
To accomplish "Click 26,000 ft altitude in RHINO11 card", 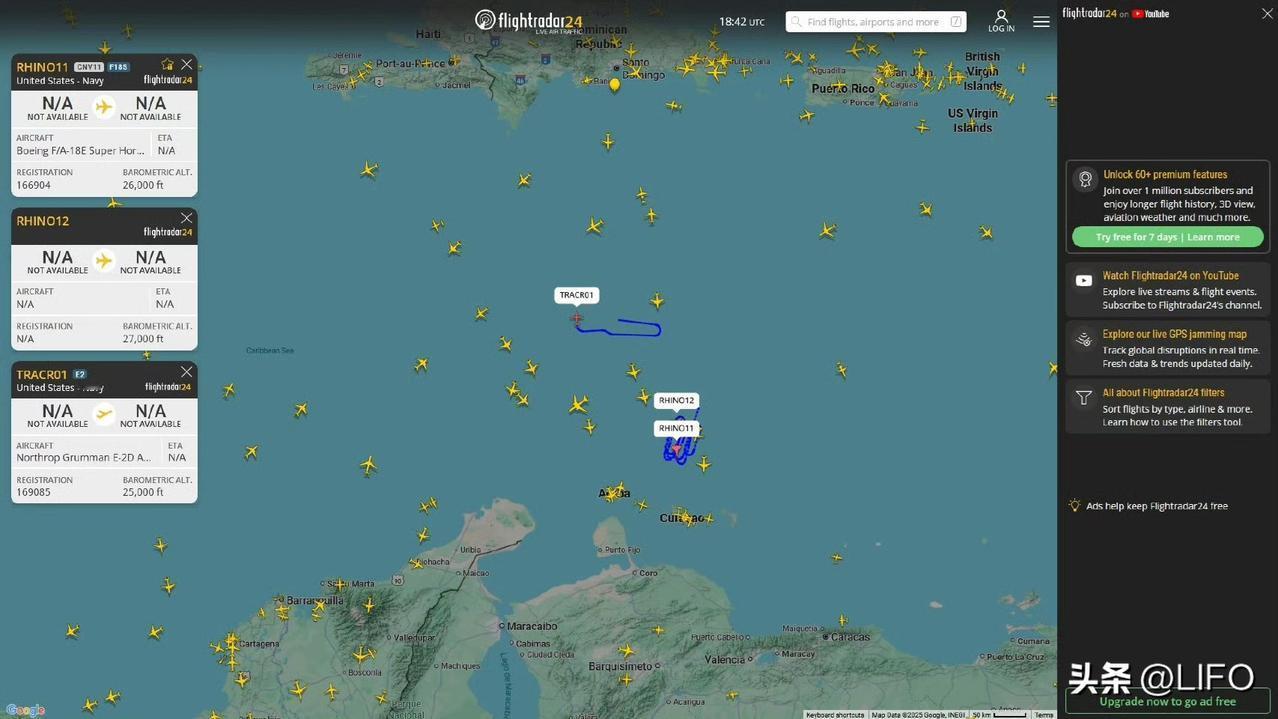I will pos(143,185).
